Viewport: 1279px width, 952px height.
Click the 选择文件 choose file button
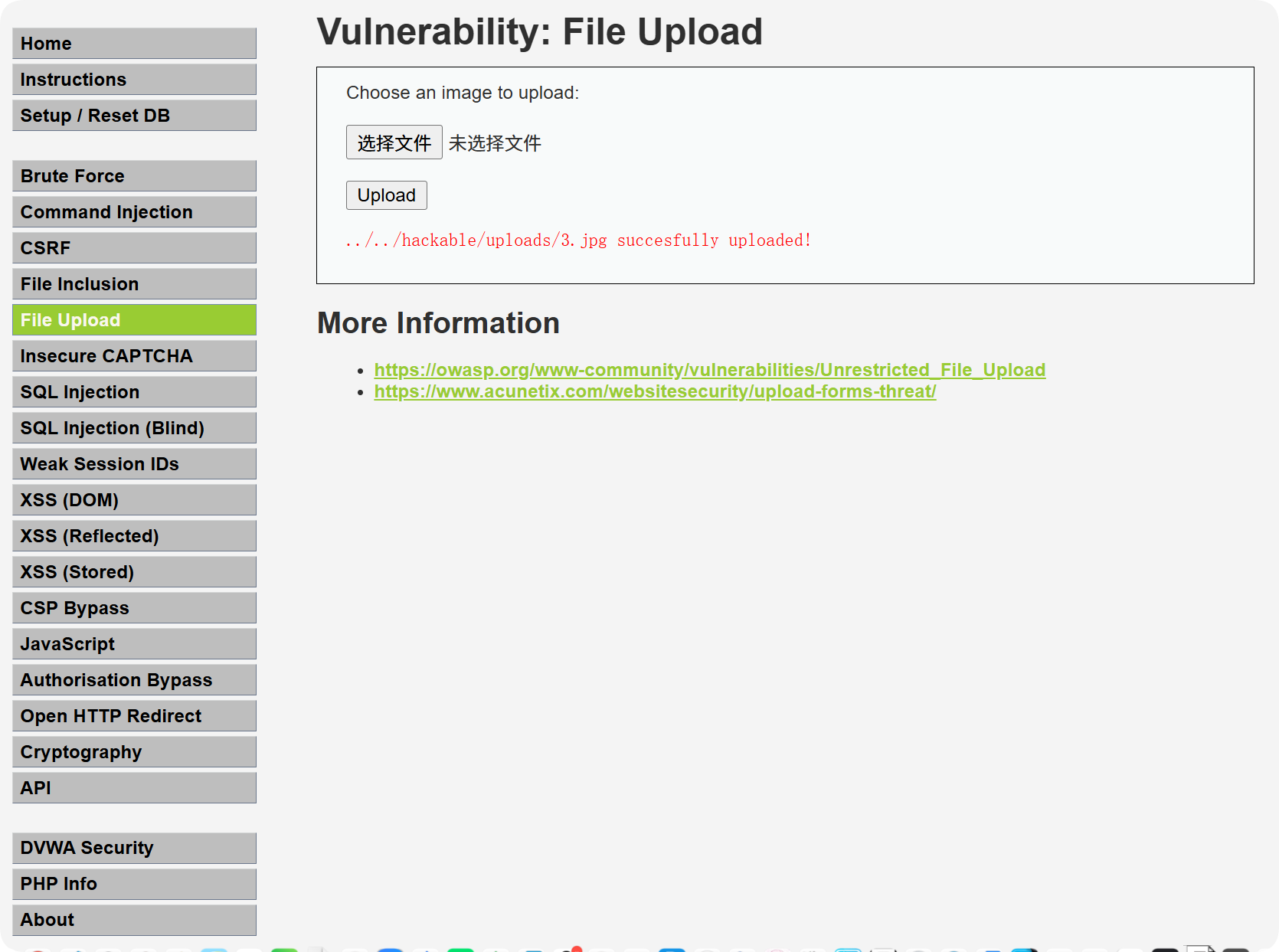(x=394, y=142)
